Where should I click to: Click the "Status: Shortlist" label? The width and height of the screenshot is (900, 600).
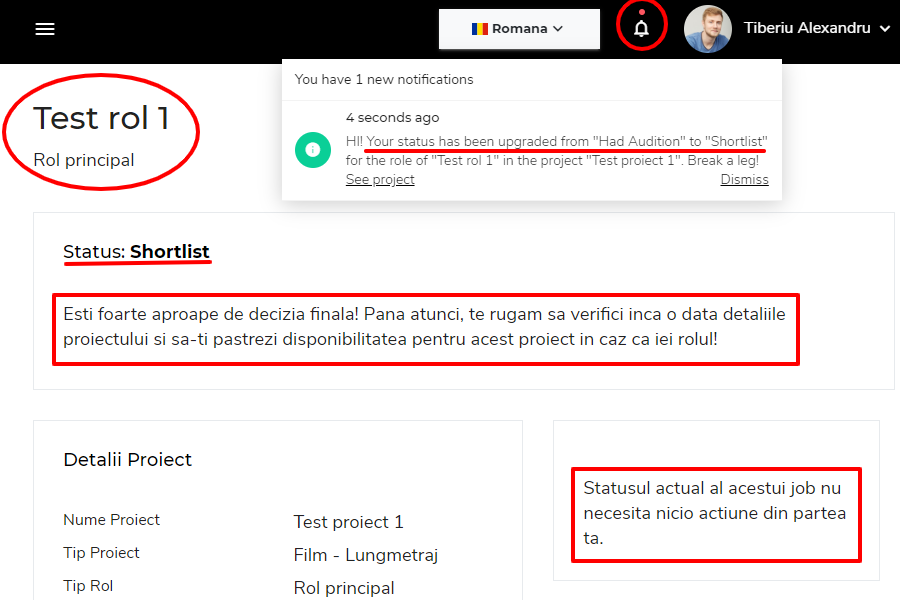coord(136,252)
